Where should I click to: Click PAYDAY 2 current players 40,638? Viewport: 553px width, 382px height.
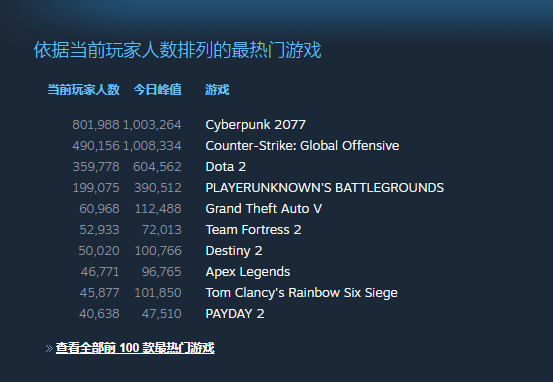(x=99, y=314)
